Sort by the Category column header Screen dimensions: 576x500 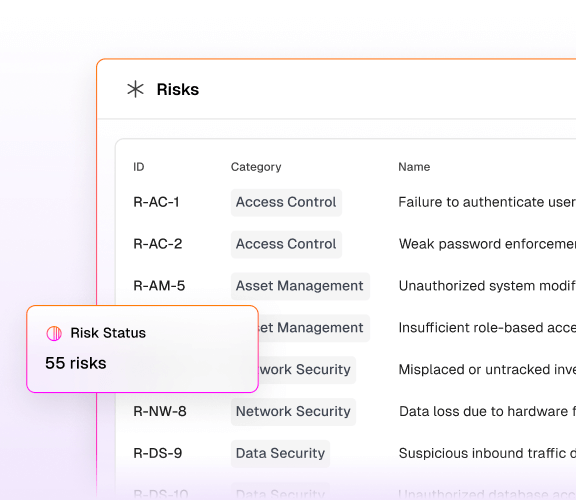pyautogui.click(x=256, y=167)
